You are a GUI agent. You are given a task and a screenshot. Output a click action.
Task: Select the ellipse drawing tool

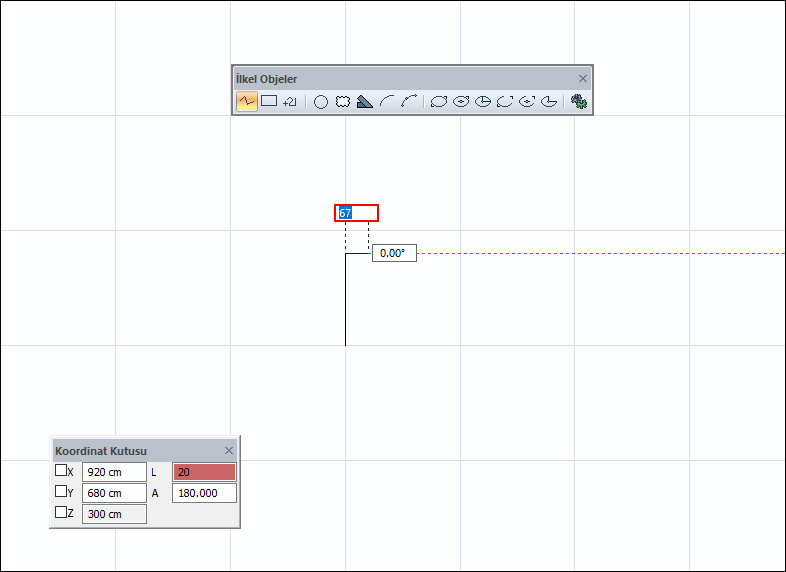click(x=439, y=102)
